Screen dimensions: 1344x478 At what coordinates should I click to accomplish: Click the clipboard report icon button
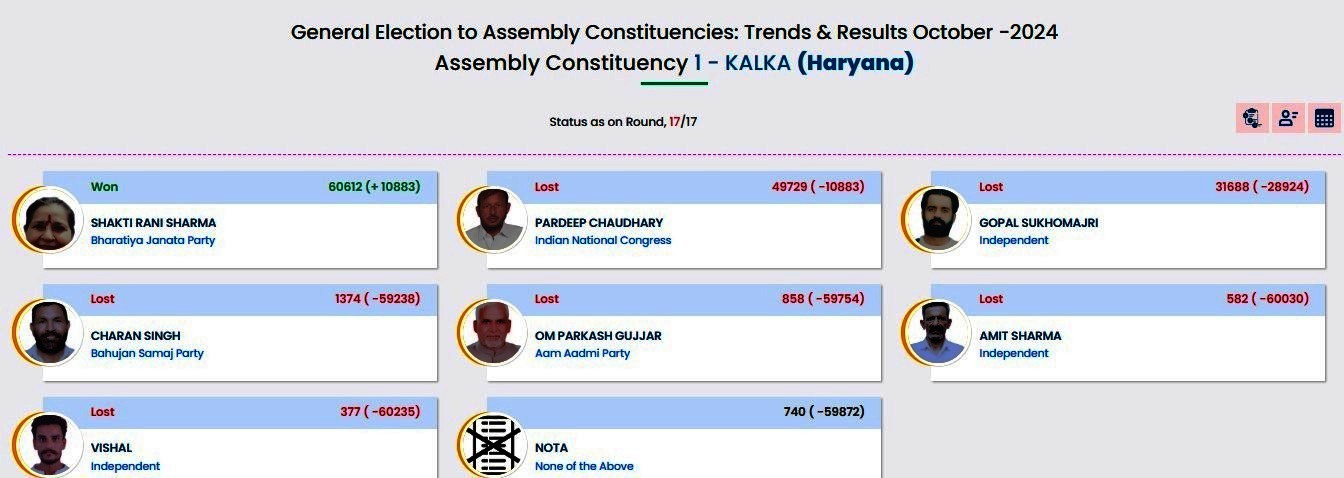tap(1251, 118)
